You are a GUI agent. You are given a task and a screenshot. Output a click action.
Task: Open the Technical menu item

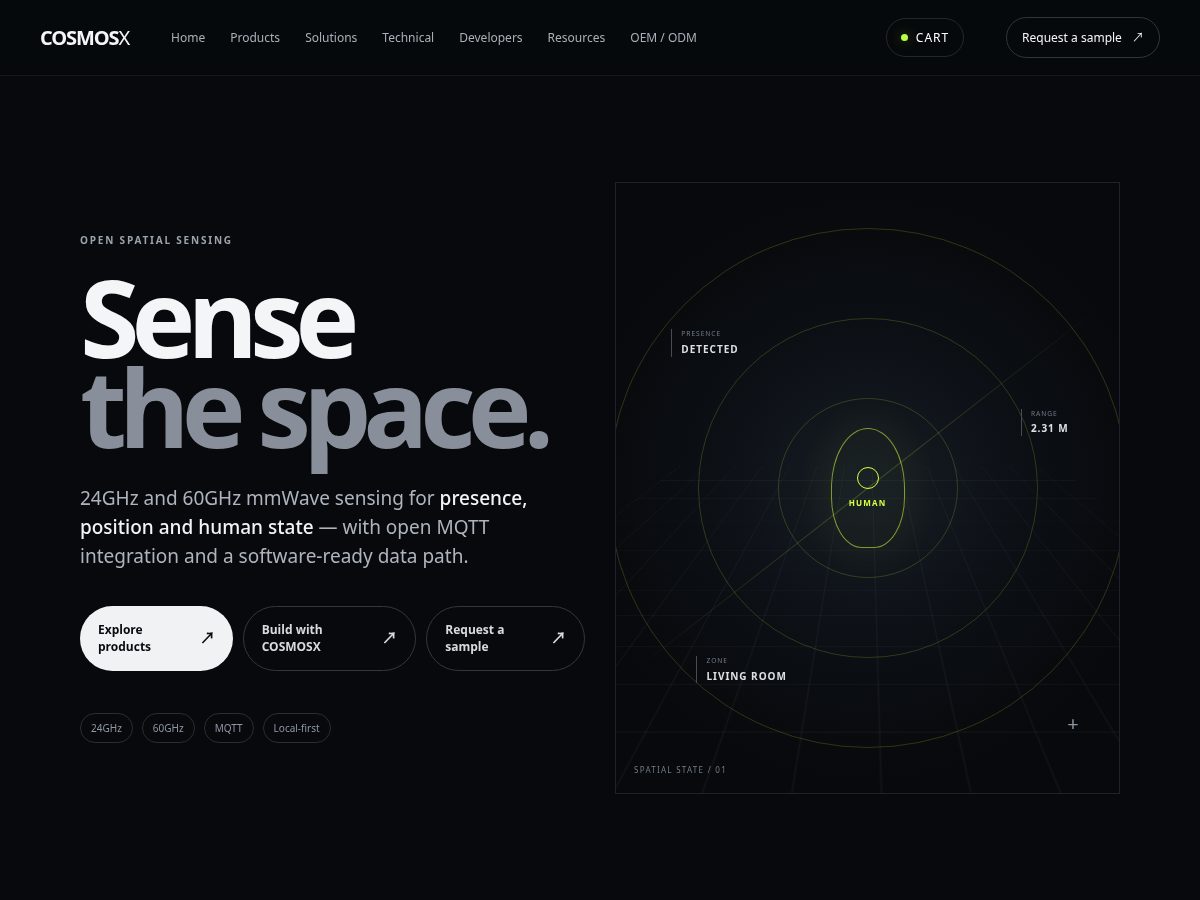coord(408,38)
